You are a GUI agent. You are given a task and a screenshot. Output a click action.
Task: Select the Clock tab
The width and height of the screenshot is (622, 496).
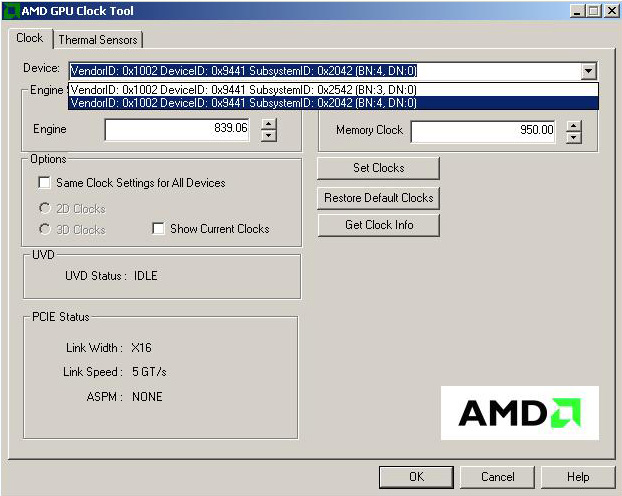(30, 38)
